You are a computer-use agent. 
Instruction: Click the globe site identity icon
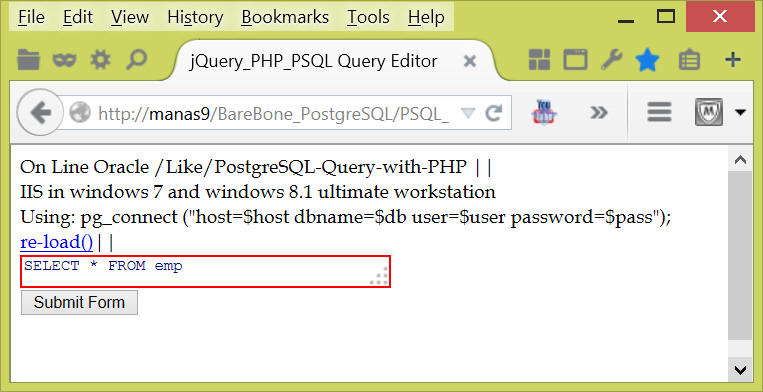[x=80, y=113]
